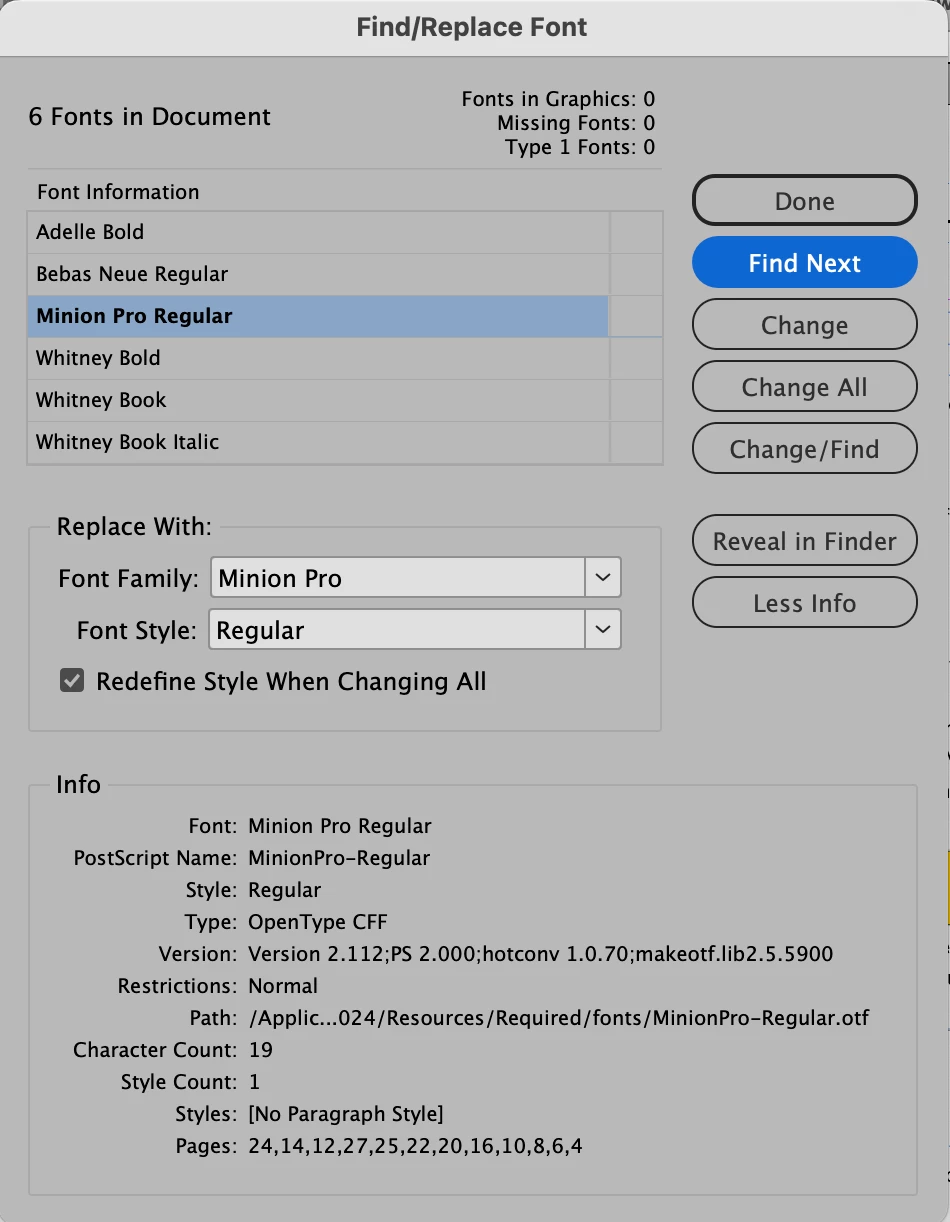Image resolution: width=950 pixels, height=1222 pixels.
Task: Click the Missing Fonts: 0 text
Action: [x=576, y=124]
